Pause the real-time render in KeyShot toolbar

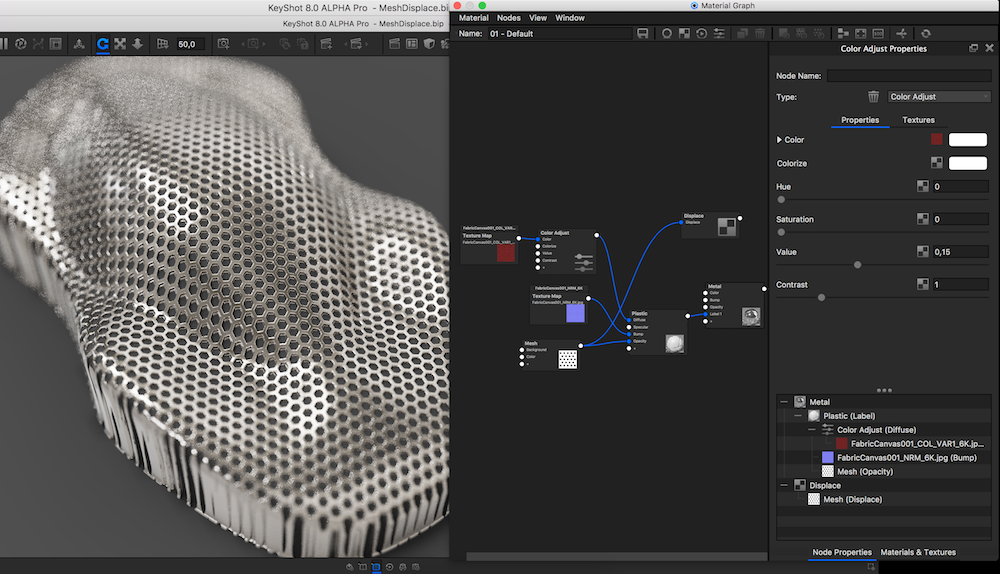4,44
